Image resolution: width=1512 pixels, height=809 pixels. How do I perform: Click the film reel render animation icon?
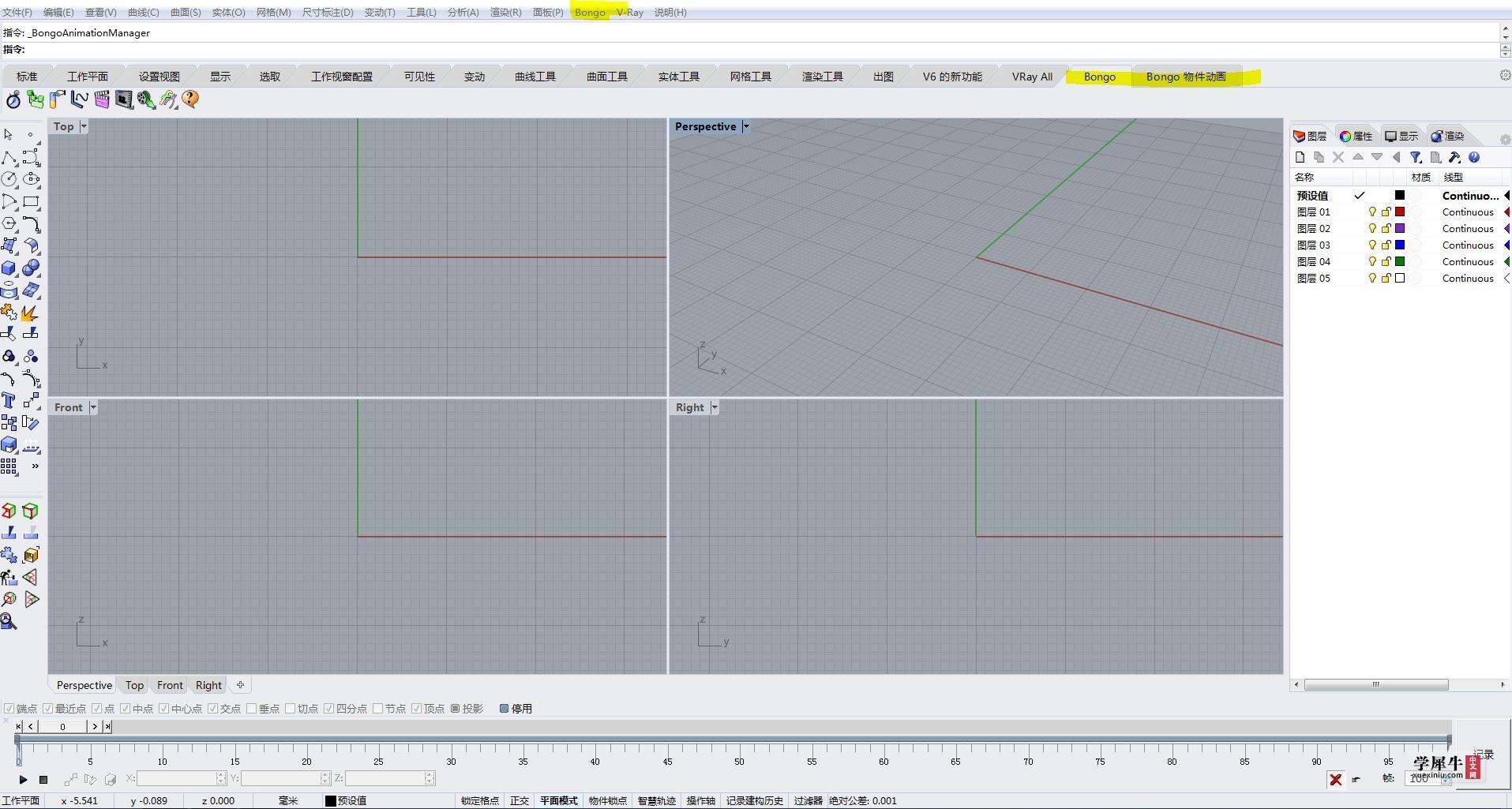146,99
